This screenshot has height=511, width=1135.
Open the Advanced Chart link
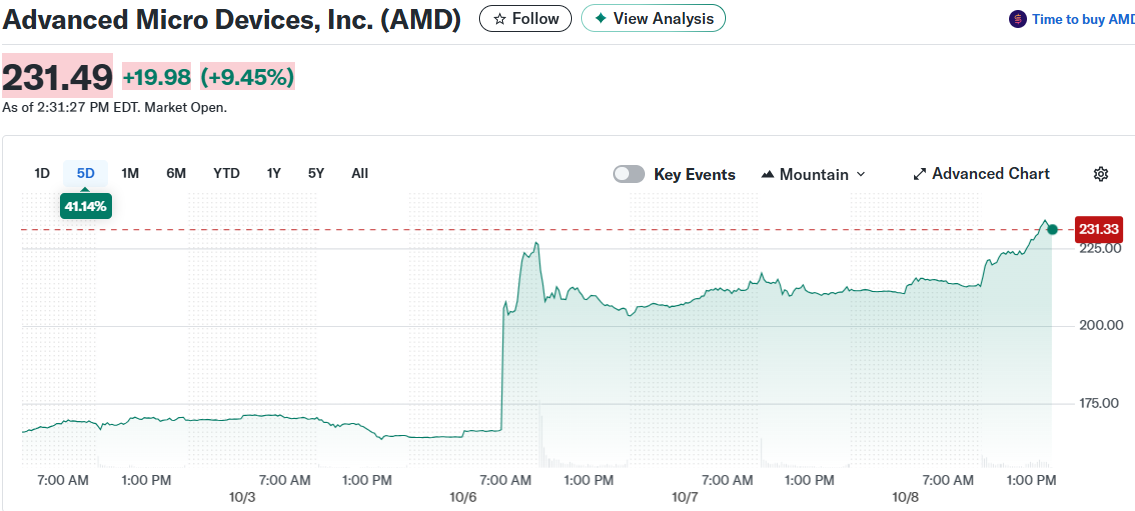[x=990, y=174]
